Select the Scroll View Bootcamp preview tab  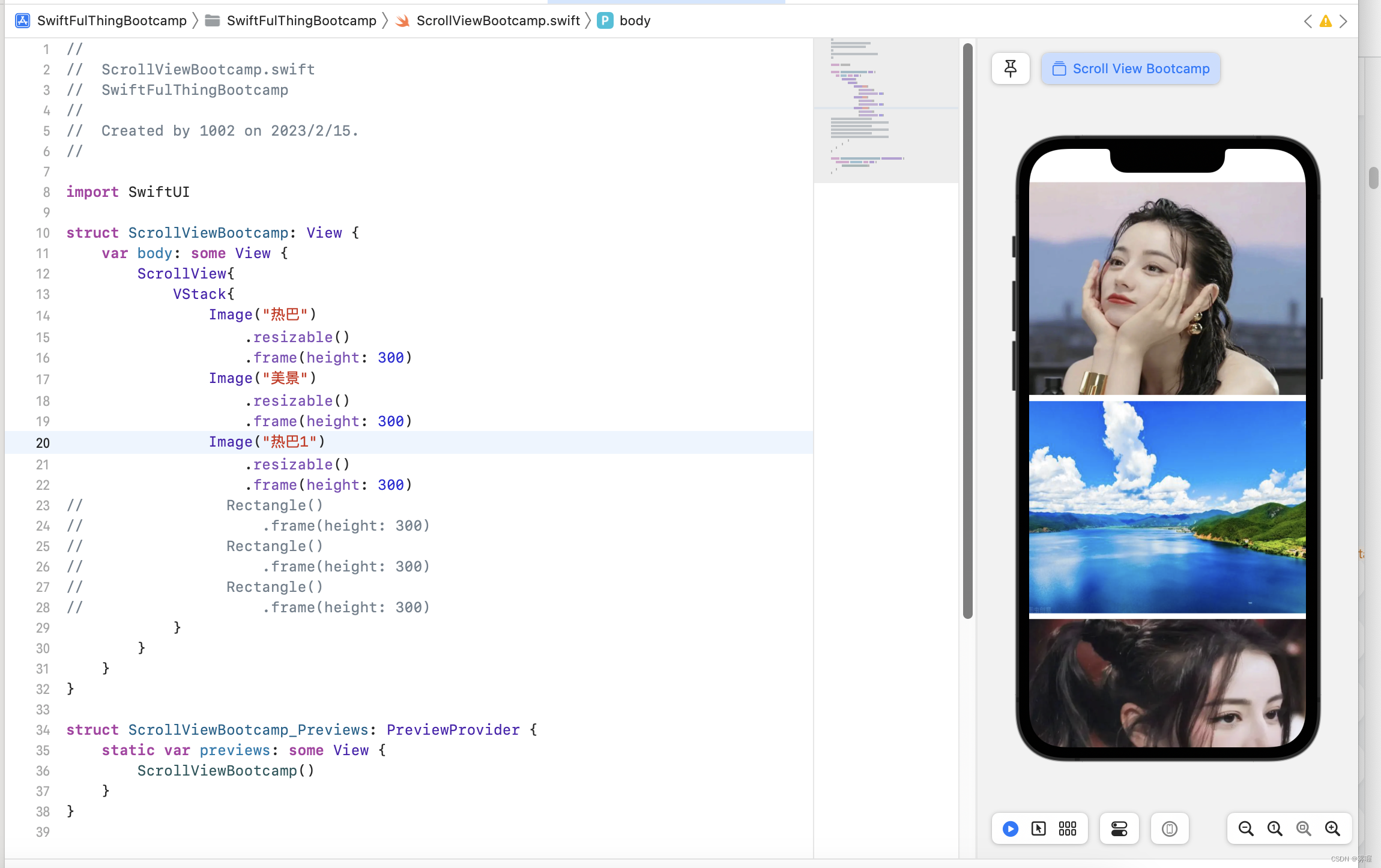tap(1131, 68)
